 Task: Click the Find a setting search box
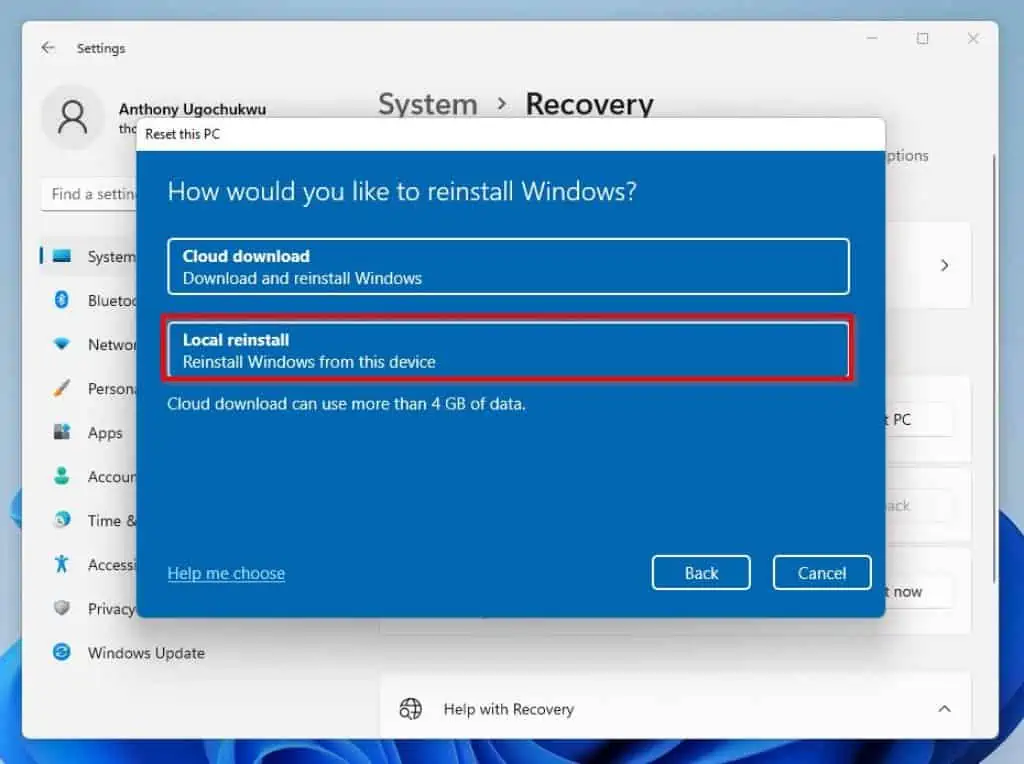[x=90, y=194]
